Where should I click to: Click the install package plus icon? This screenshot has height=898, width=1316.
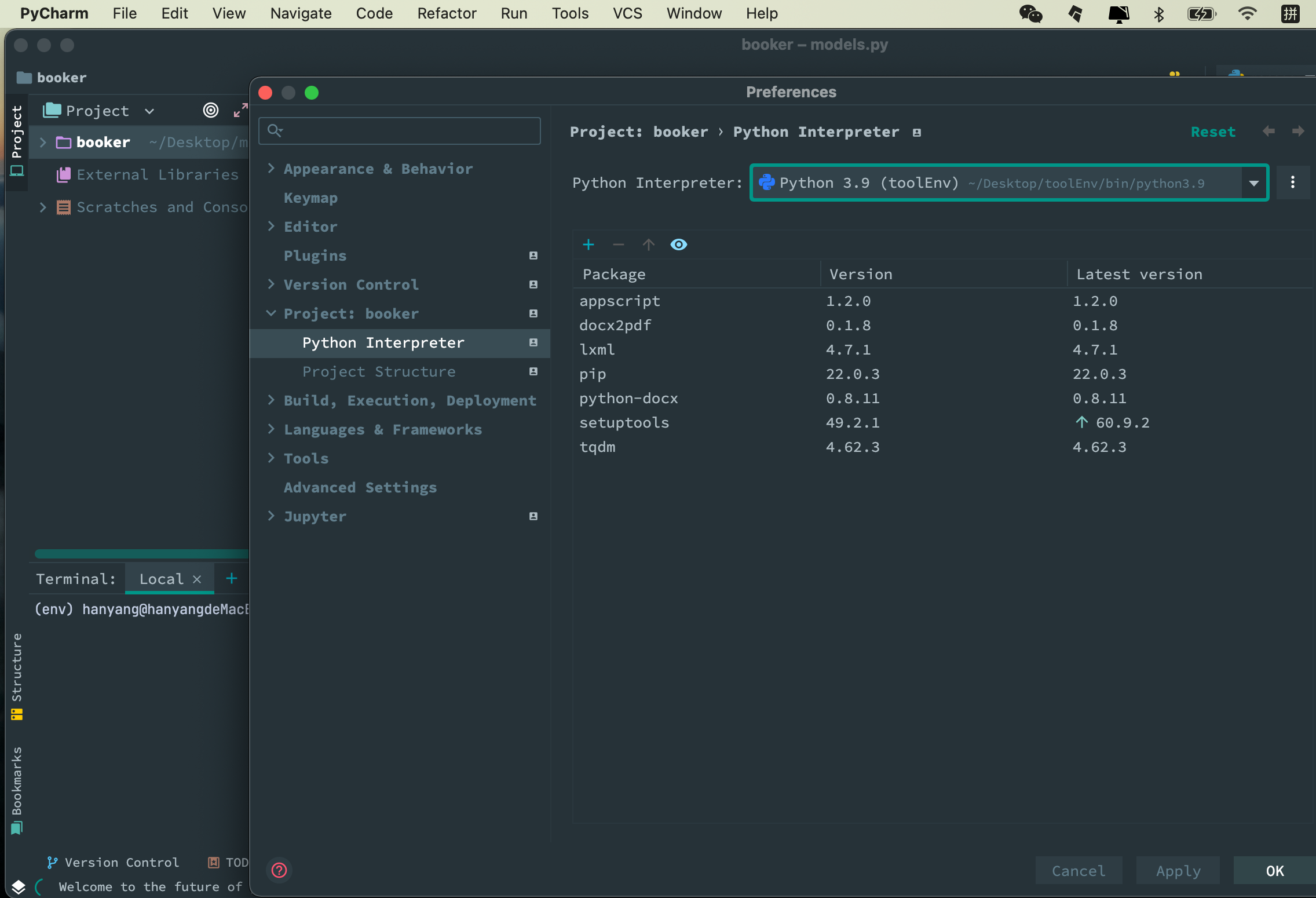[588, 244]
